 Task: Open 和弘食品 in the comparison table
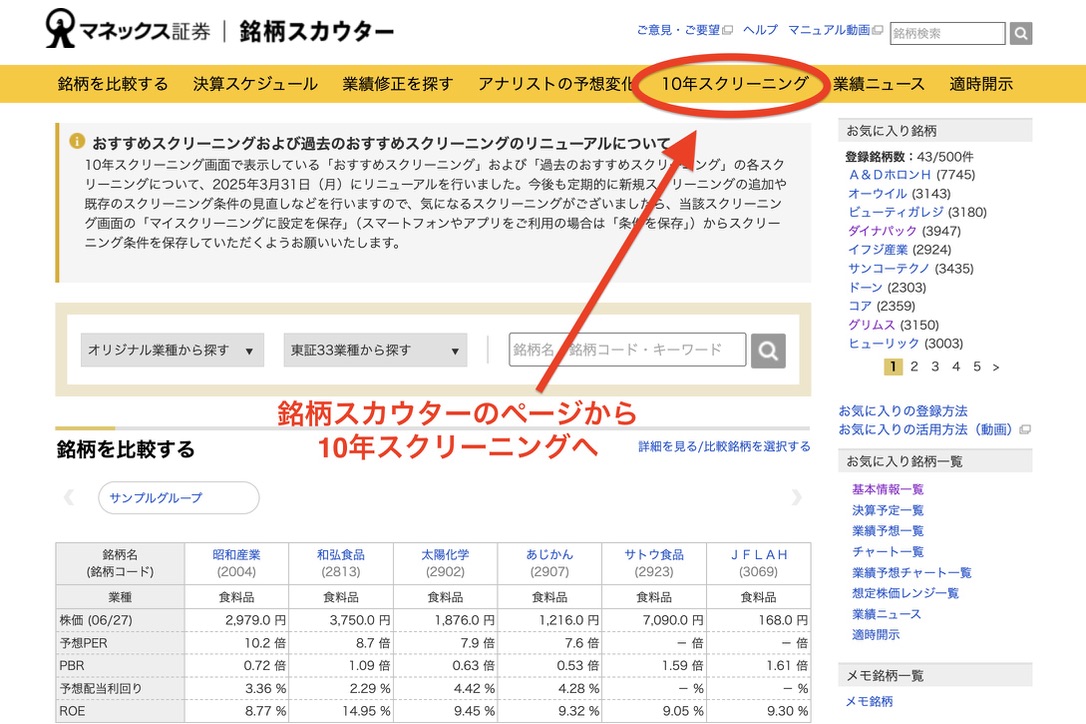341,555
